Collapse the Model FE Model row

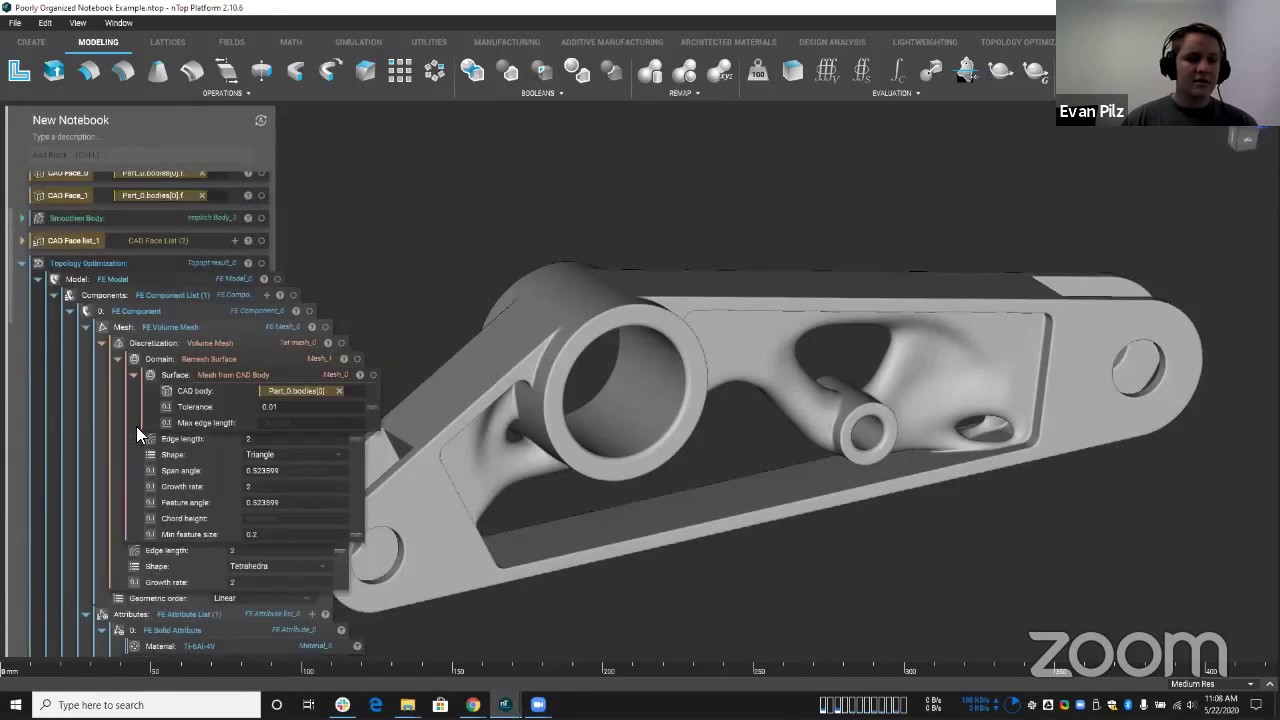tap(38, 279)
